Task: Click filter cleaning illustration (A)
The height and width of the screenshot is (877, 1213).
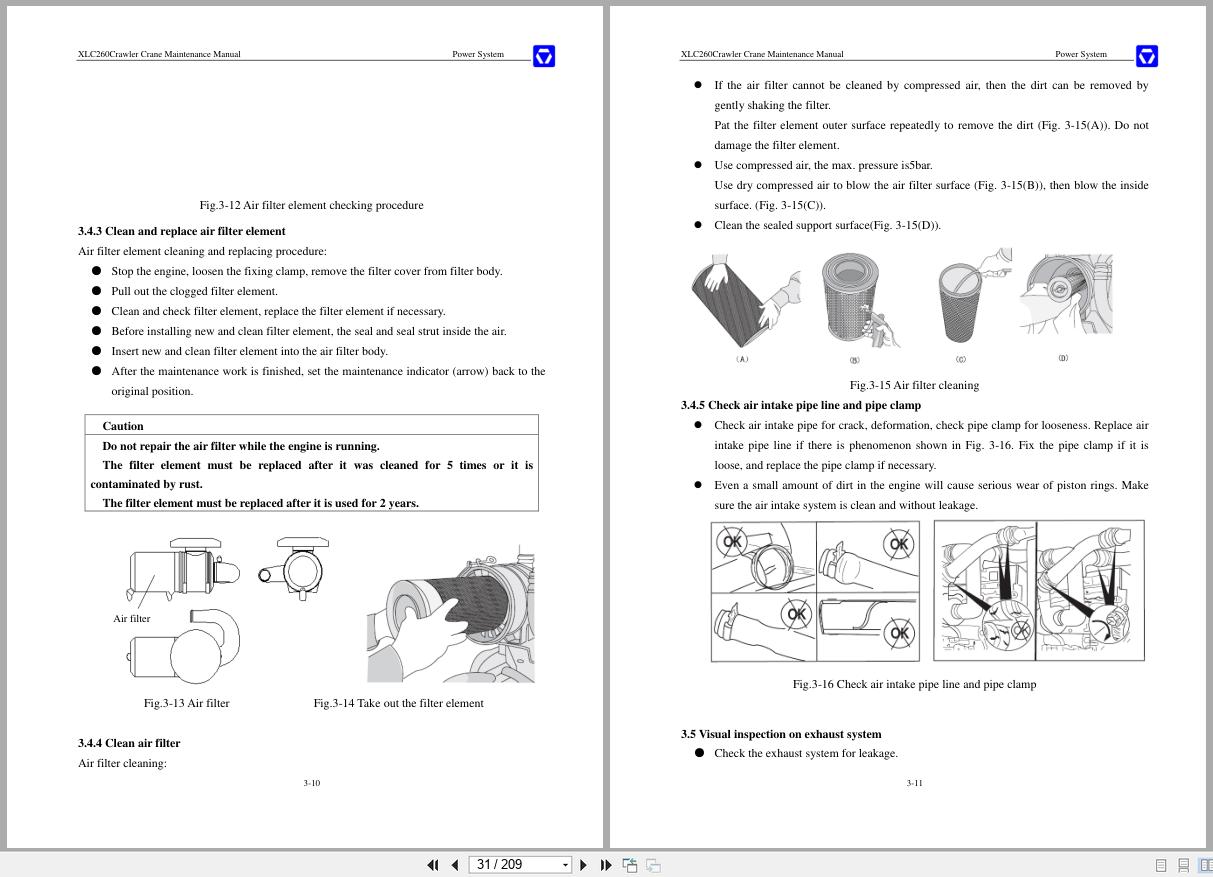Action: pos(745,300)
